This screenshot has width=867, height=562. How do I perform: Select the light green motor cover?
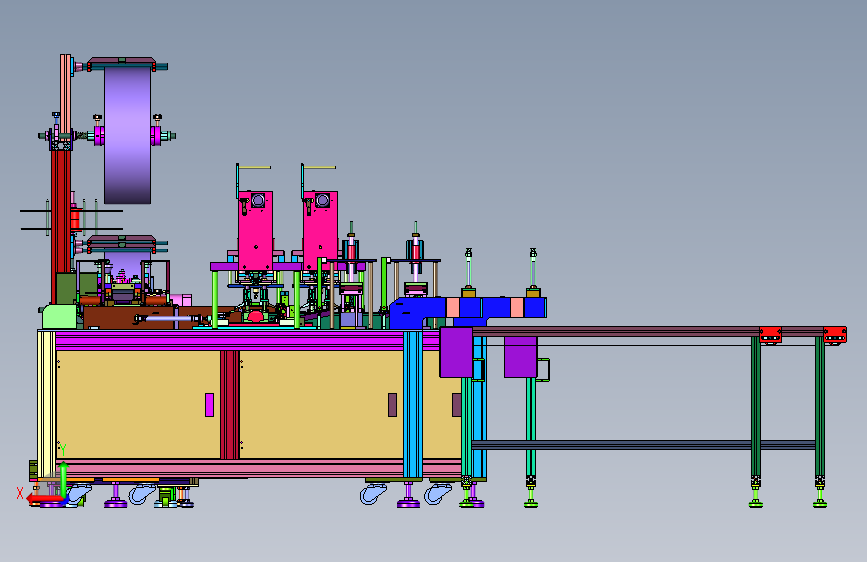point(60,317)
